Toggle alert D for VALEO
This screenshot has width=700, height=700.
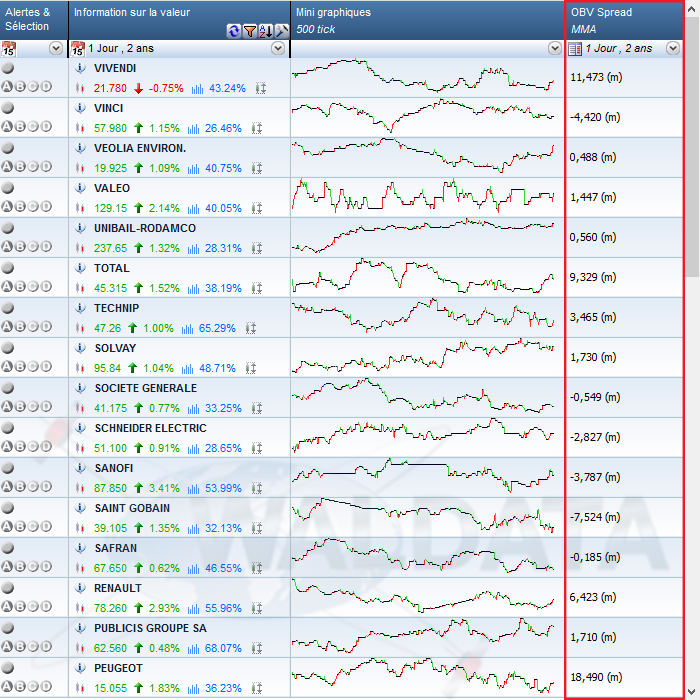tap(46, 206)
